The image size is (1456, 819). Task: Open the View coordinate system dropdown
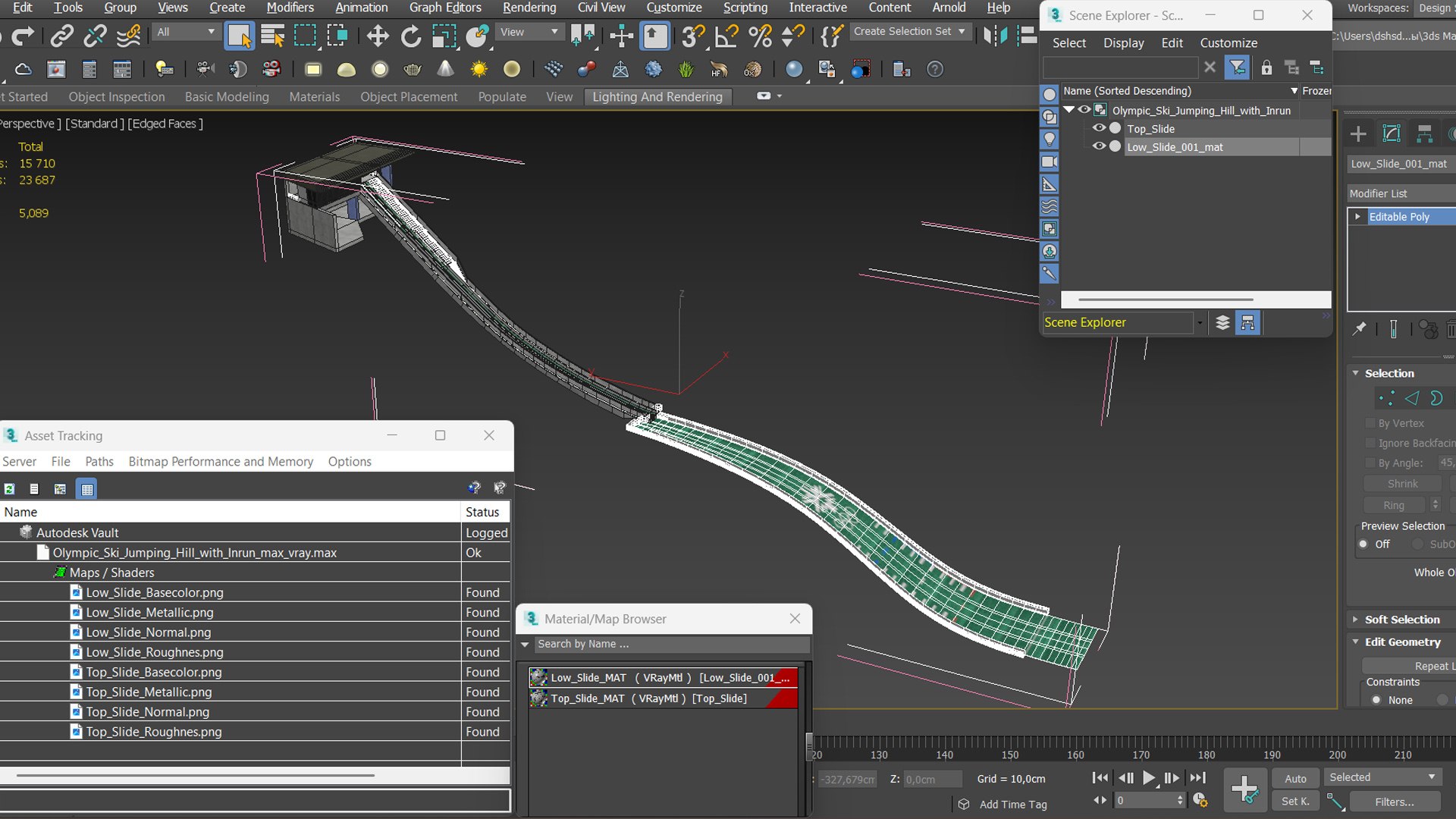529,32
